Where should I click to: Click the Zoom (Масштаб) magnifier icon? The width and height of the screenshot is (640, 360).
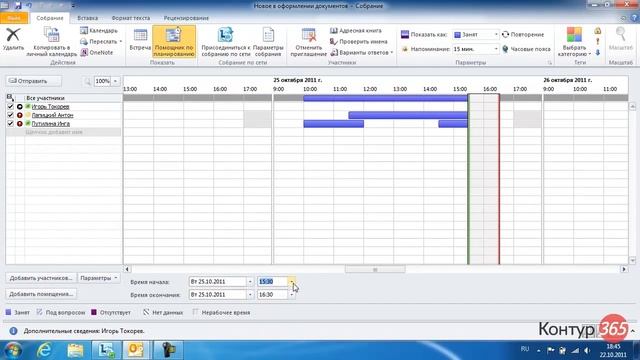[x=621, y=34]
